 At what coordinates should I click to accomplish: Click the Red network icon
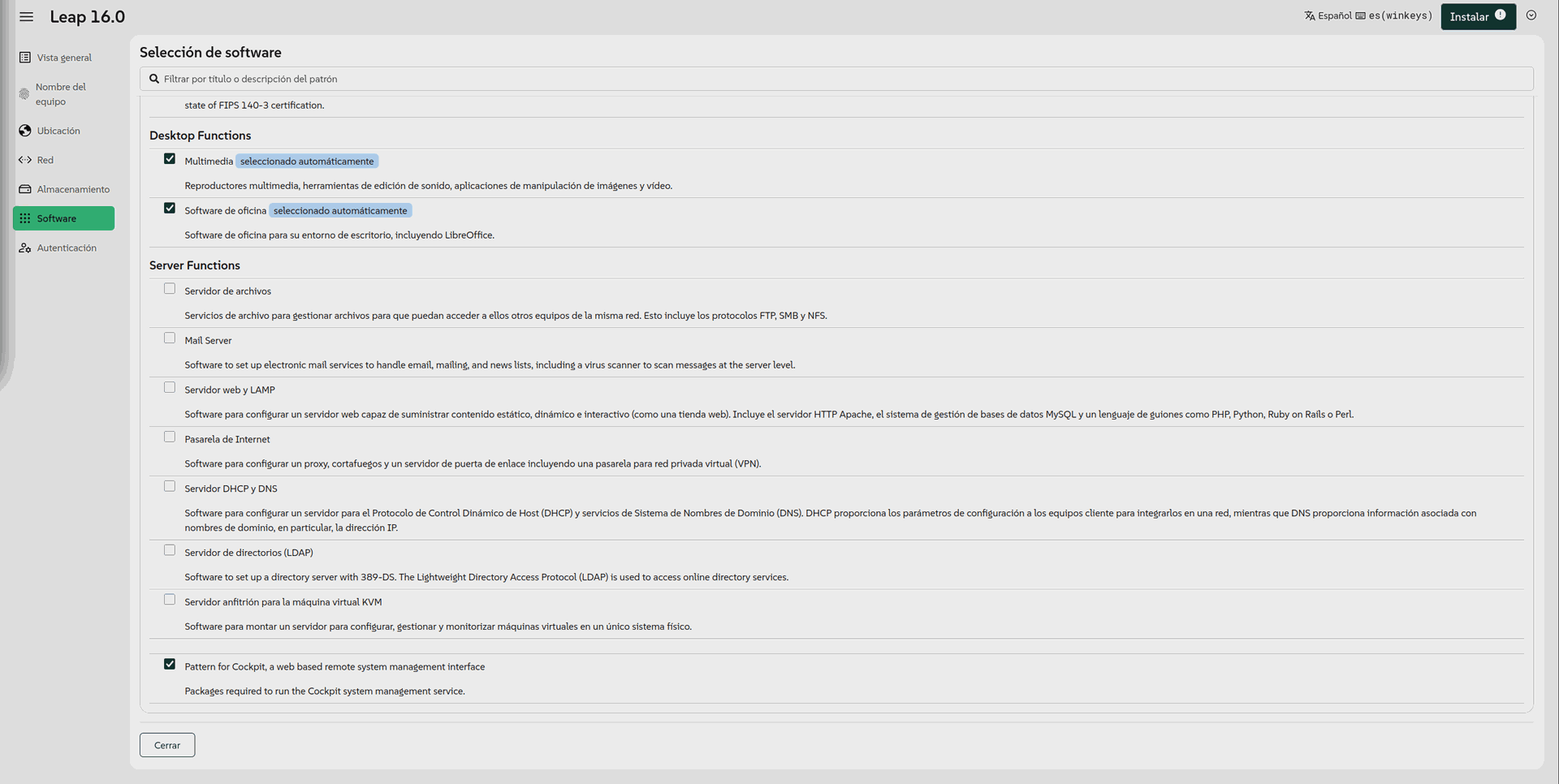coord(25,160)
